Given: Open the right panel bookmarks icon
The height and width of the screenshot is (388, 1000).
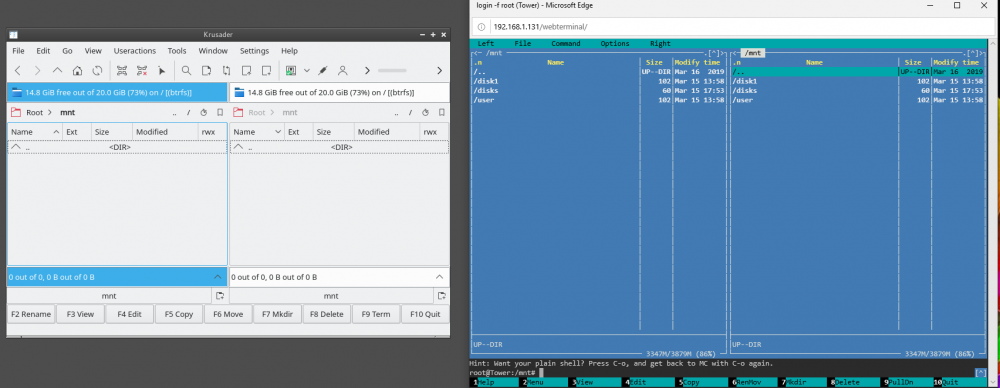Looking at the screenshot, I should point(442,112).
